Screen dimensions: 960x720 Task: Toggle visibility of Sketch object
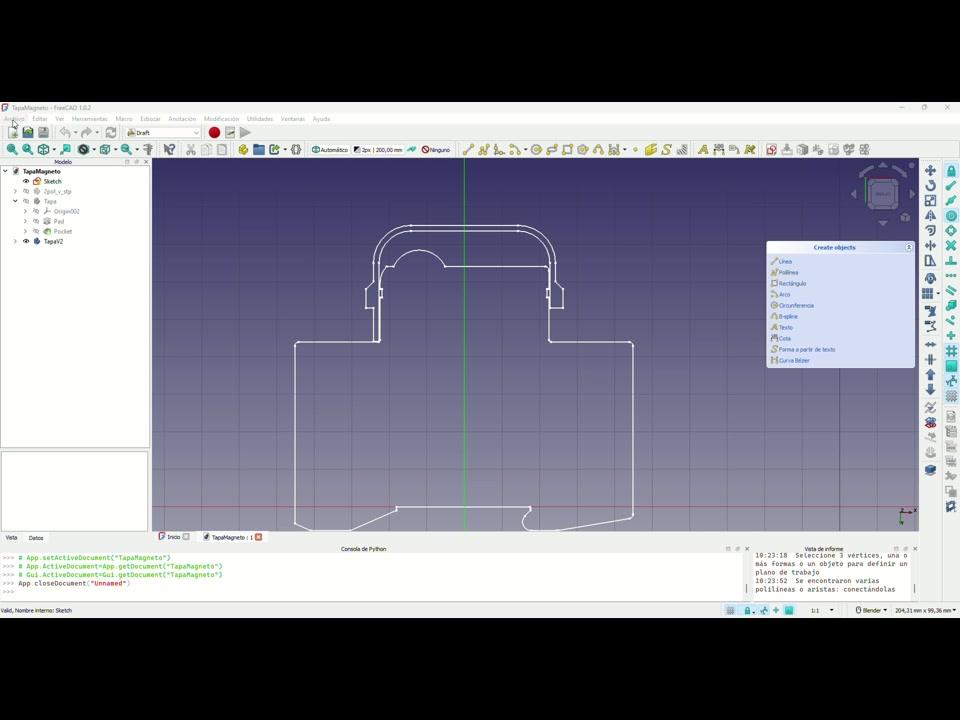pyautogui.click(x=26, y=181)
